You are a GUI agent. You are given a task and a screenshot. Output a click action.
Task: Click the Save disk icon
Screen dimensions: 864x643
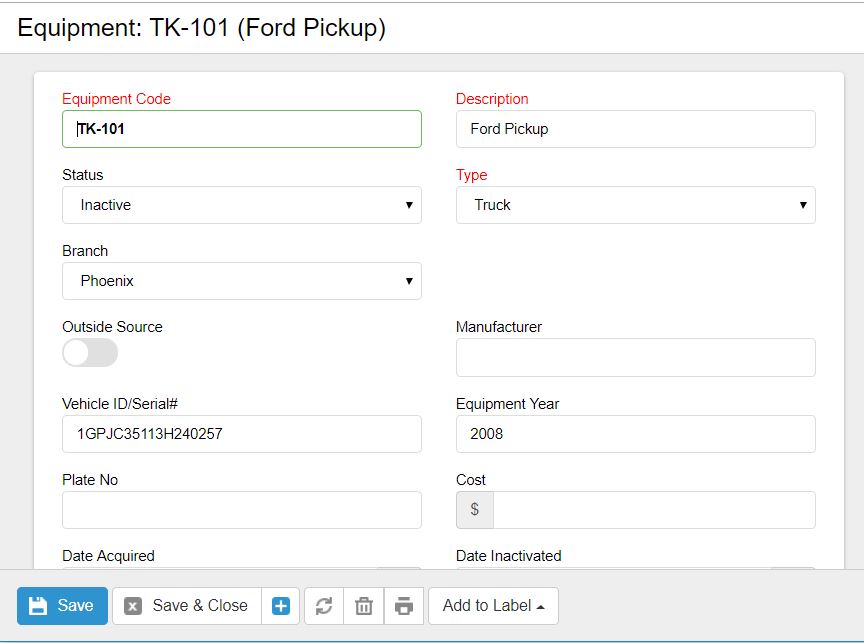(x=37, y=605)
